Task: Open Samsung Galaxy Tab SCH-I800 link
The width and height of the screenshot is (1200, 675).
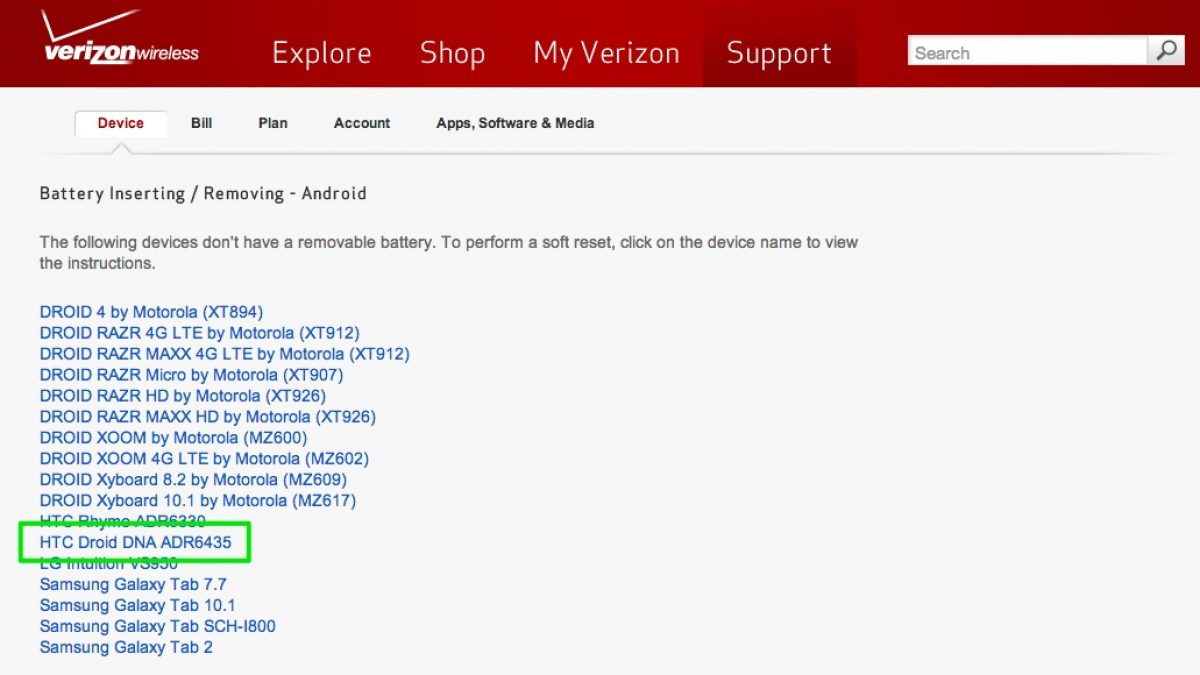Action: pyautogui.click(x=157, y=627)
